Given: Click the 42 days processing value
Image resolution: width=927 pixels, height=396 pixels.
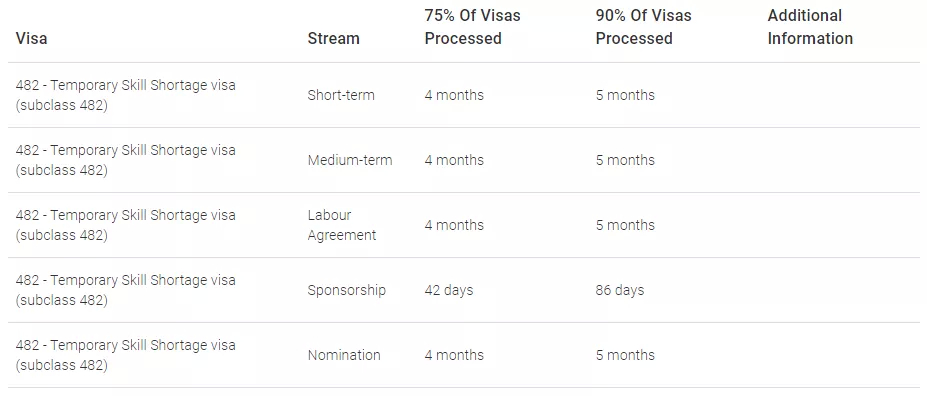Looking at the screenshot, I should 449,290.
